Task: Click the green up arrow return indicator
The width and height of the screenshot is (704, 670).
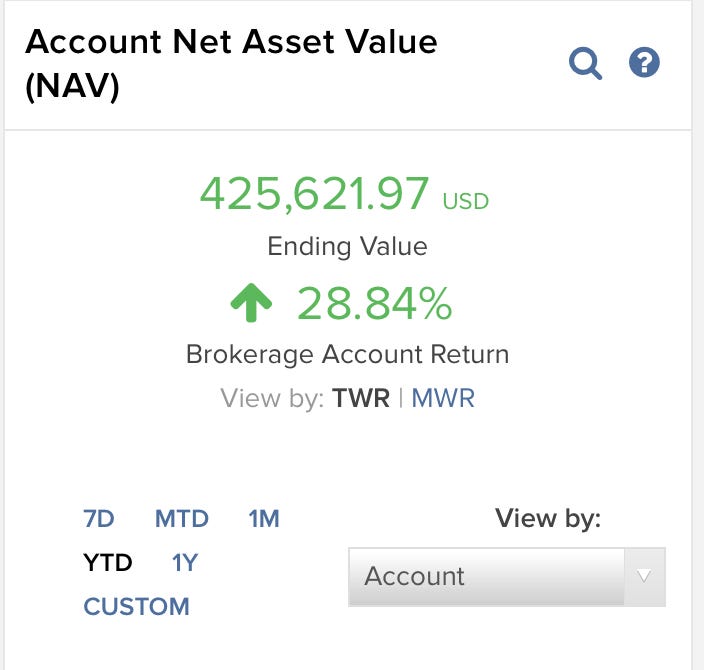Action: click(x=252, y=304)
